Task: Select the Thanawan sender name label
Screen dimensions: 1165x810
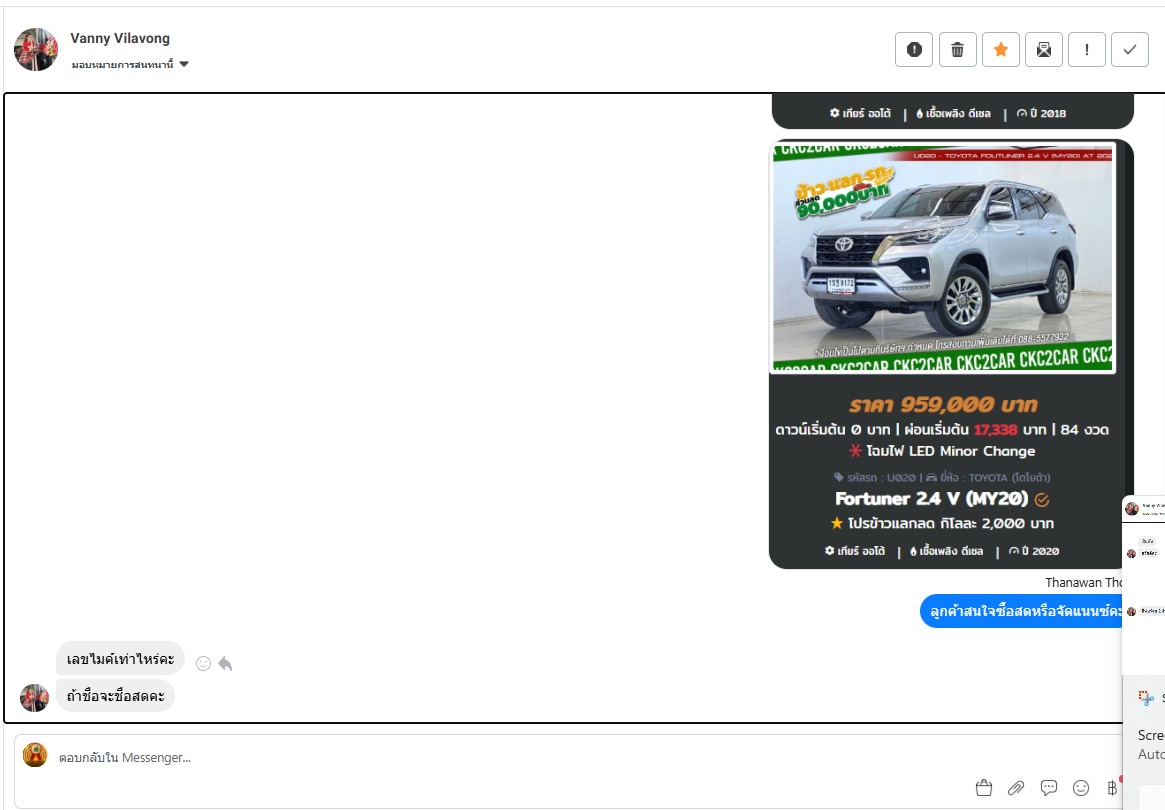Action: [1083, 583]
